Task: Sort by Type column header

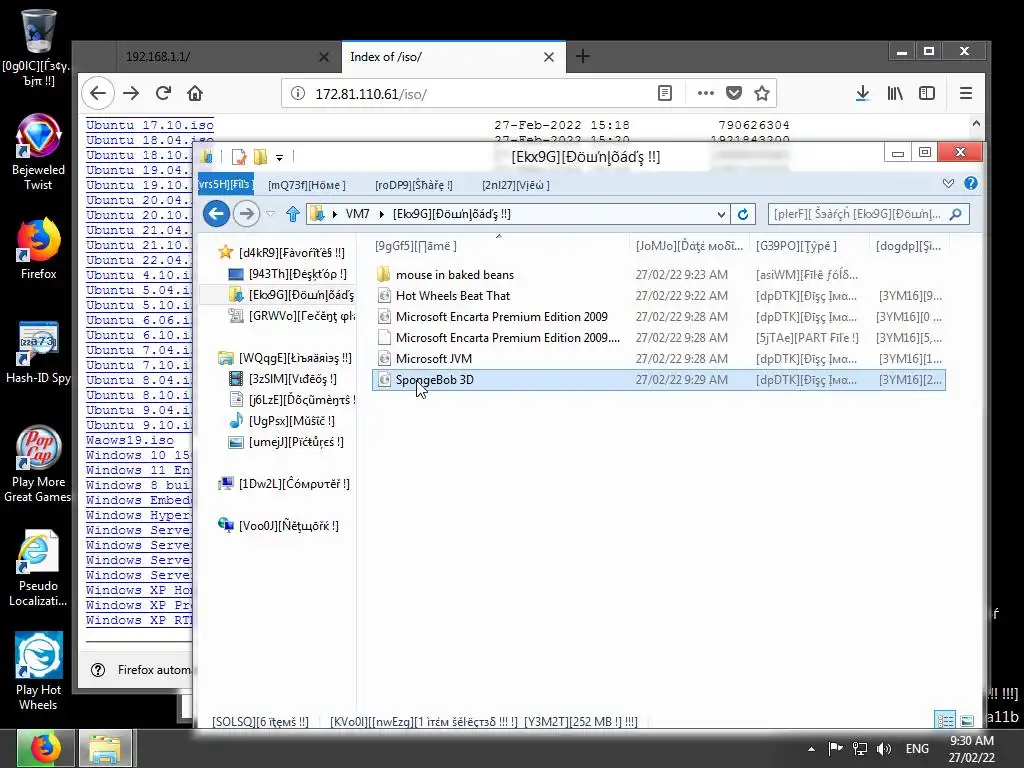Action: pyautogui.click(x=810, y=246)
